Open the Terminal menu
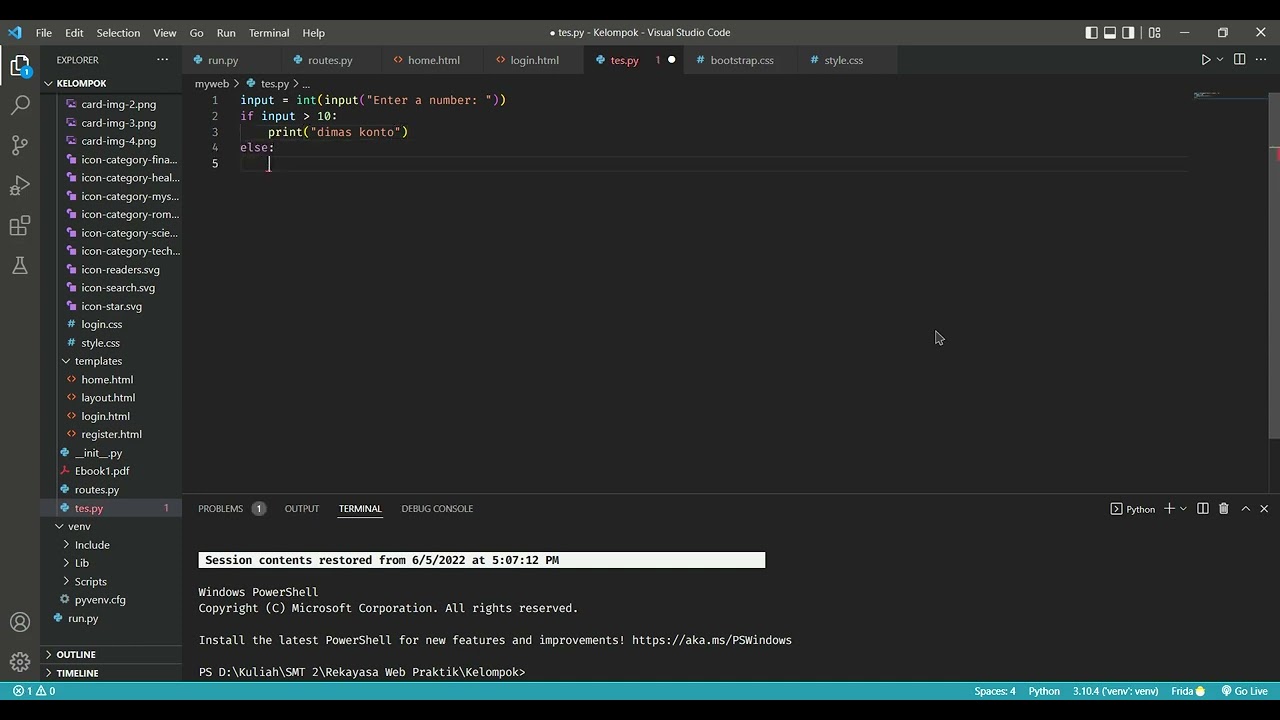 269,32
